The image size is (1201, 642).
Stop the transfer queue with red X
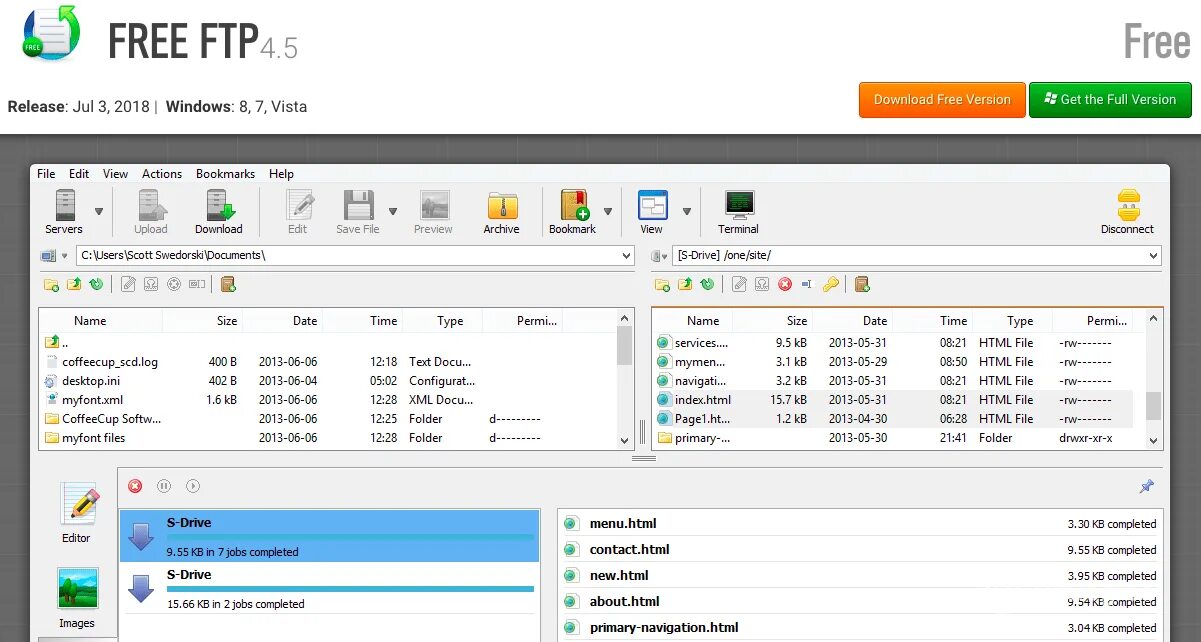tap(135, 486)
